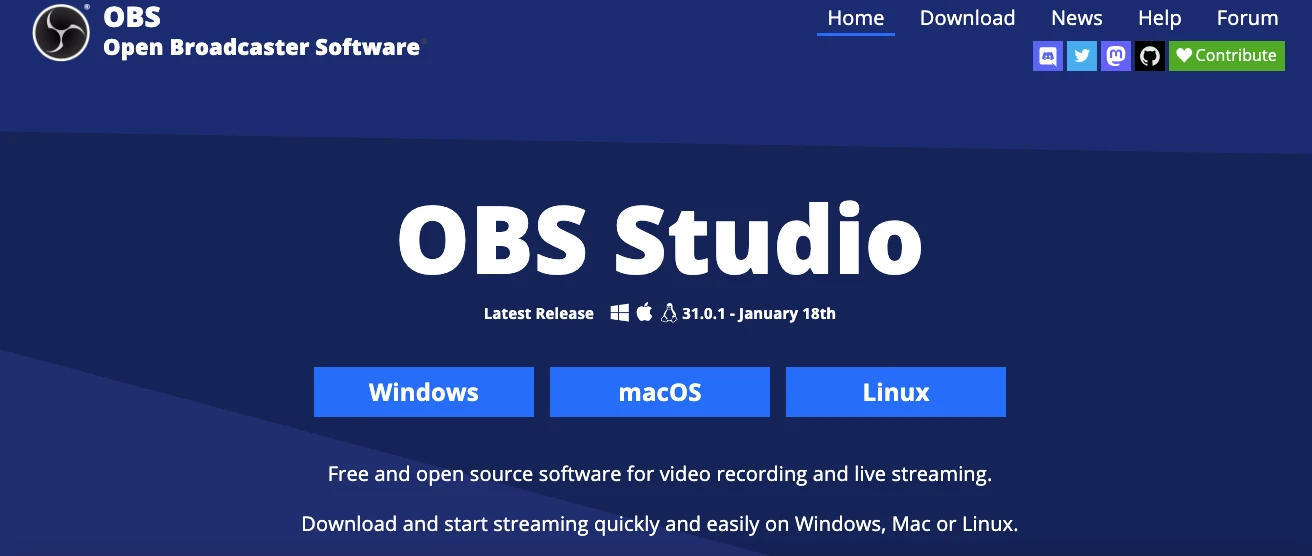Open the Download nav item
The height and width of the screenshot is (556, 1312).
tap(967, 18)
